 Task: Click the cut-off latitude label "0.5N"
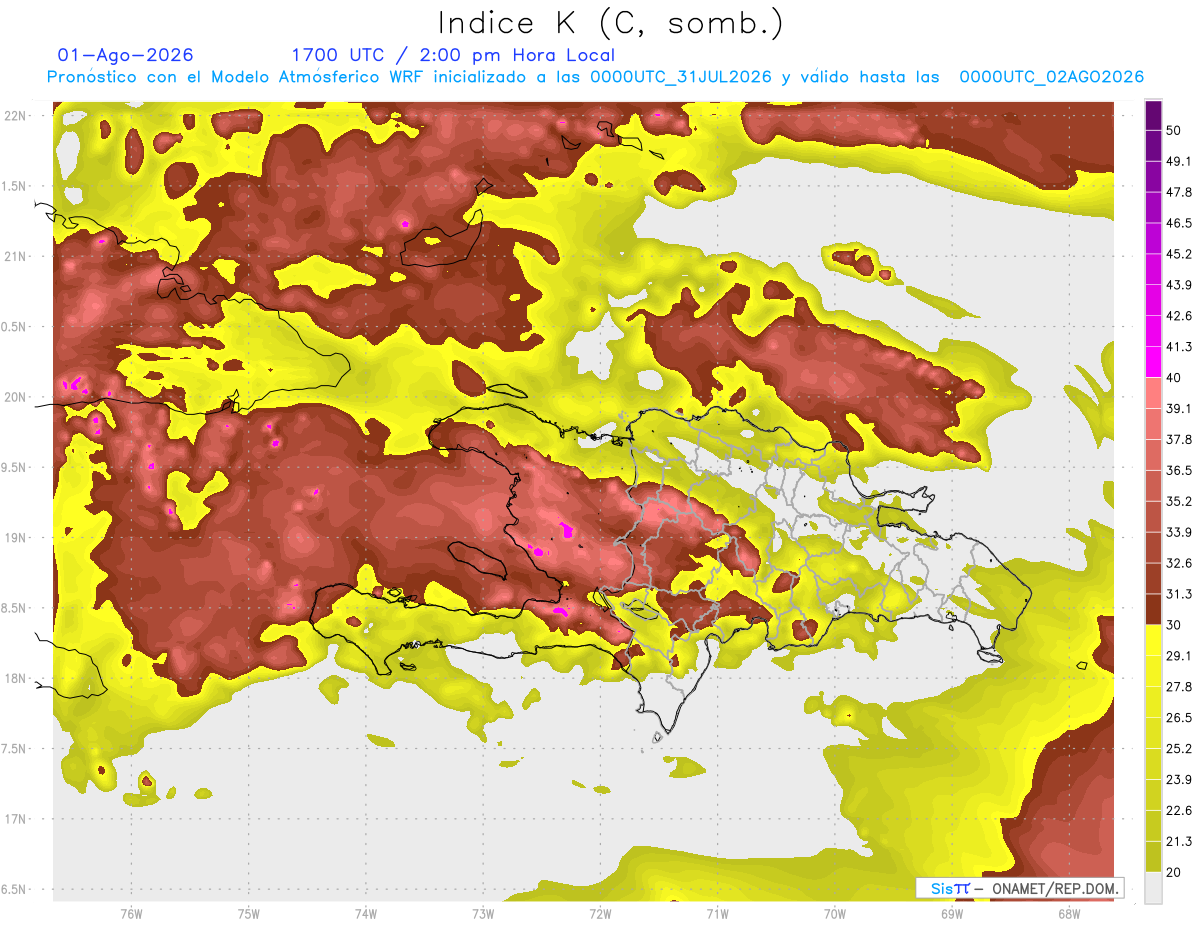(15, 327)
